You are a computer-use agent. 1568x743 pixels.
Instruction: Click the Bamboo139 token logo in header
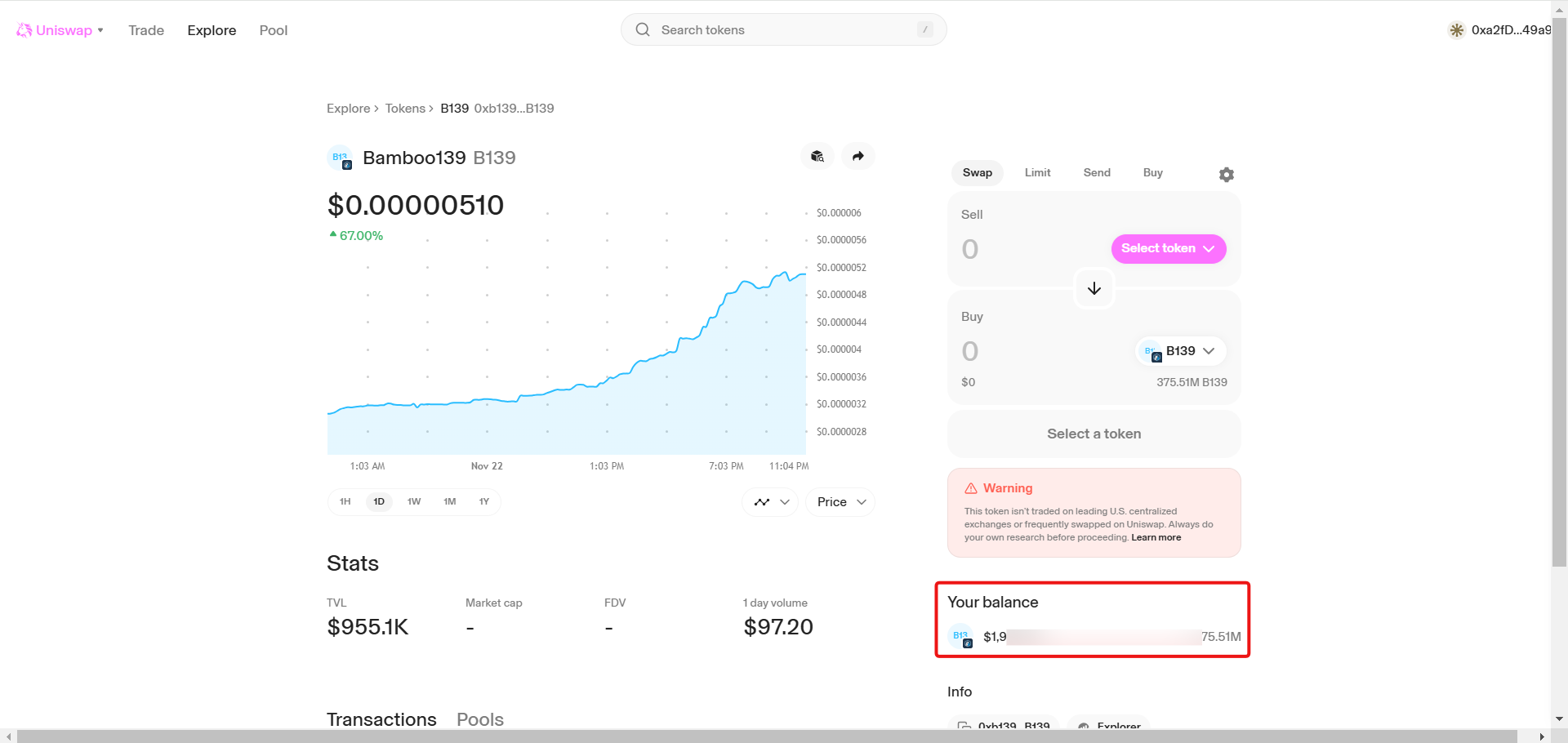point(340,158)
